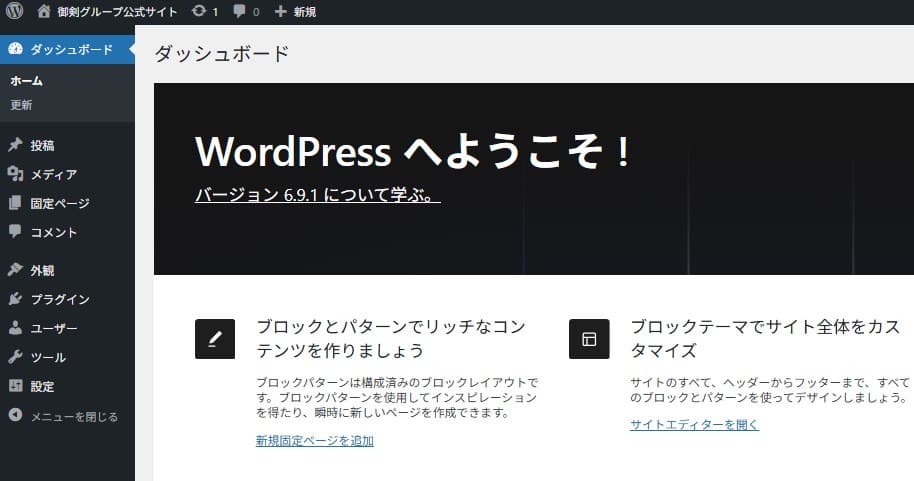914x481 pixels.
Task: Click the 外観 paintbrush icon
Action: click(15, 269)
